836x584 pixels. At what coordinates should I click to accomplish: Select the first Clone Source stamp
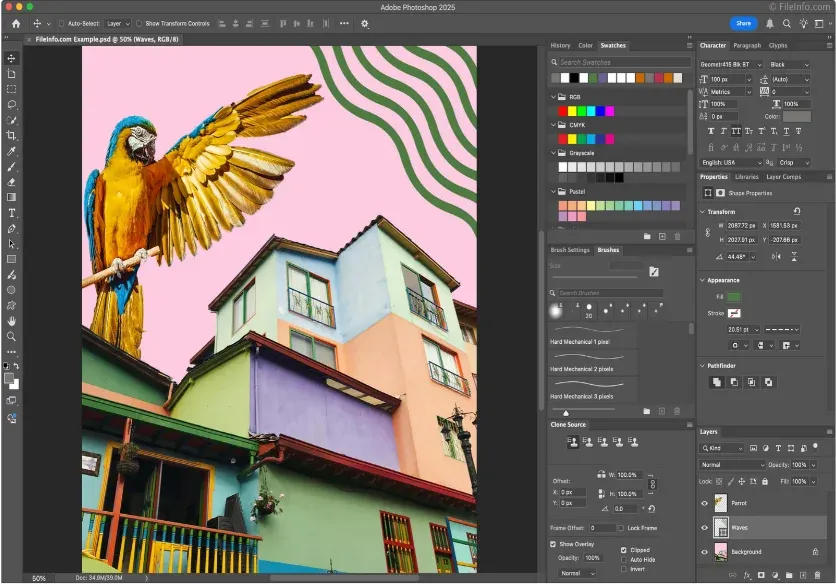pyautogui.click(x=573, y=442)
